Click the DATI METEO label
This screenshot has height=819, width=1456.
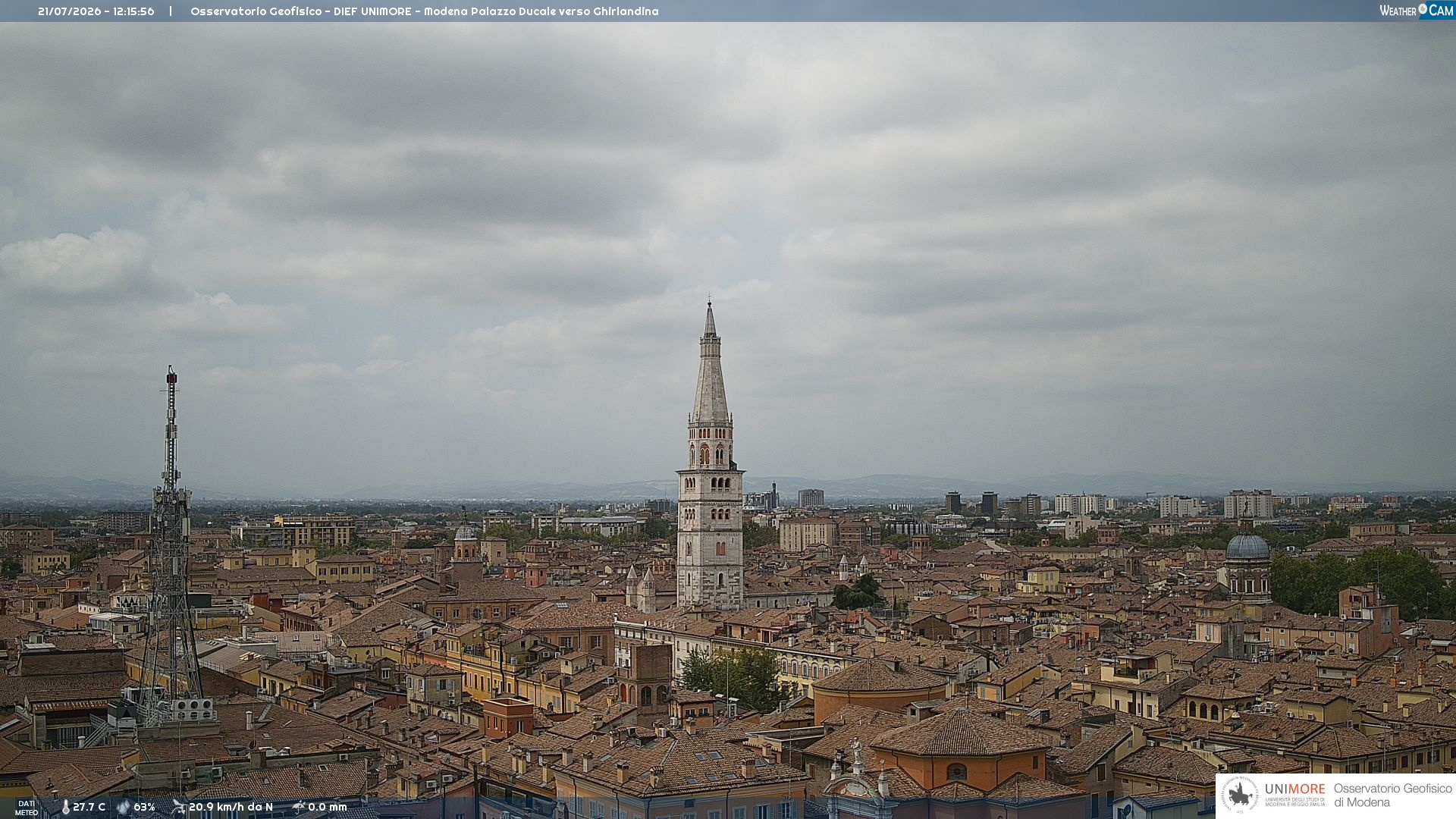(27, 808)
